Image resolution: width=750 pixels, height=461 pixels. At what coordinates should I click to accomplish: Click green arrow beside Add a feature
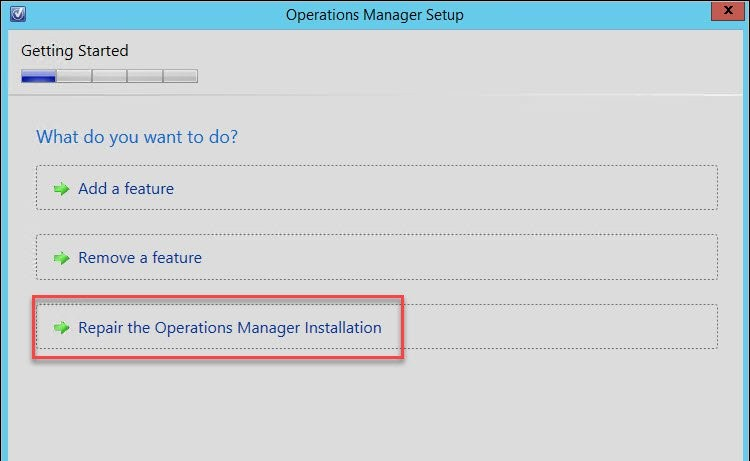(61, 189)
